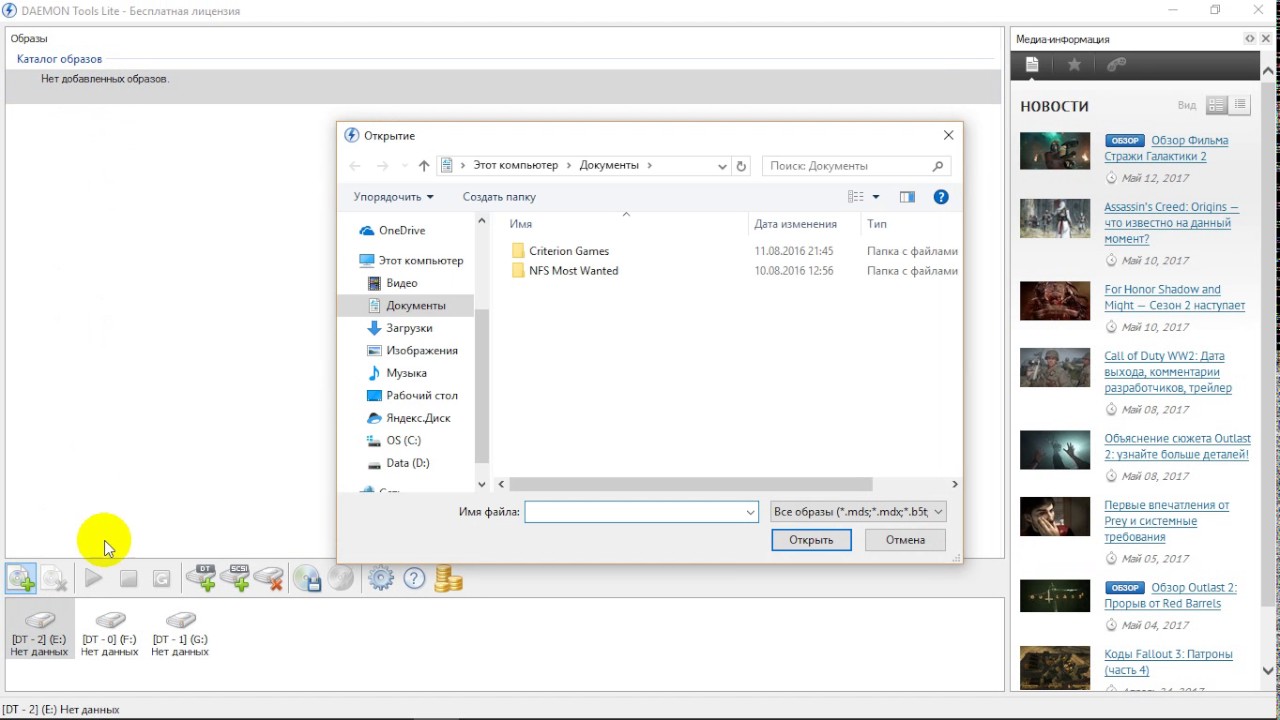
Task: Click the Add Image toolbar icon
Action: [21, 578]
